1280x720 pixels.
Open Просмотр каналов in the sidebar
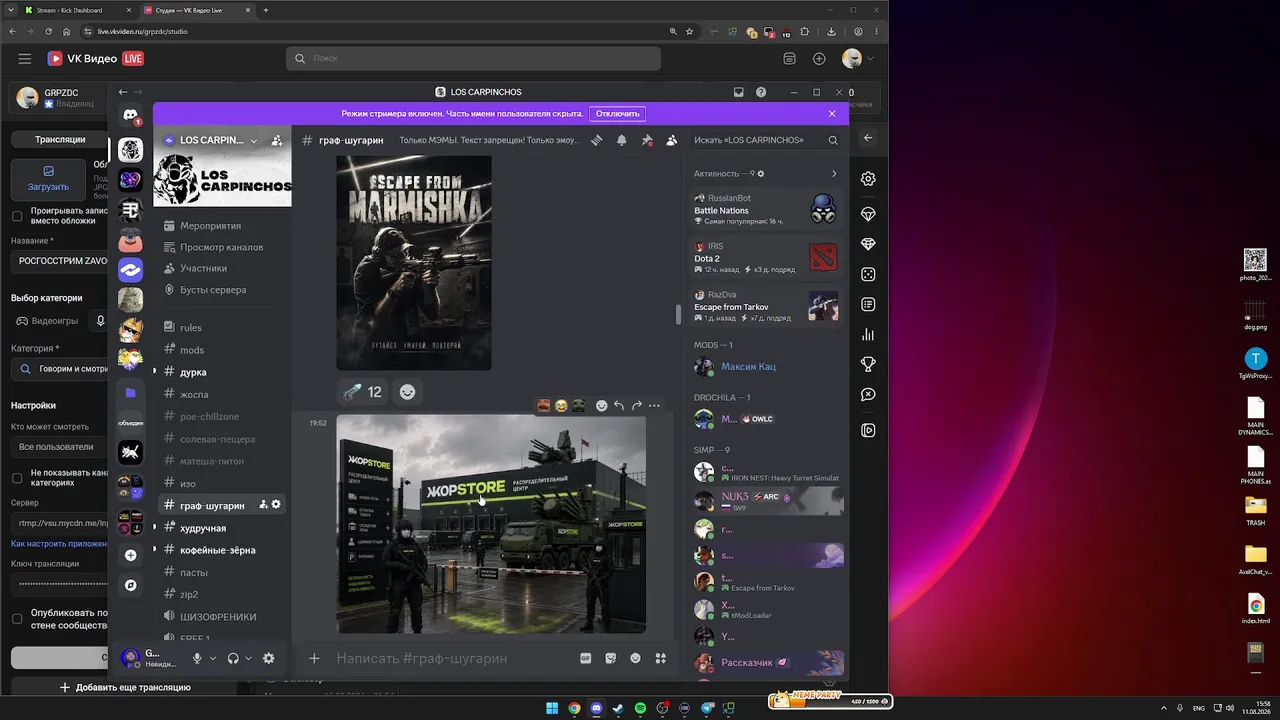(221, 247)
